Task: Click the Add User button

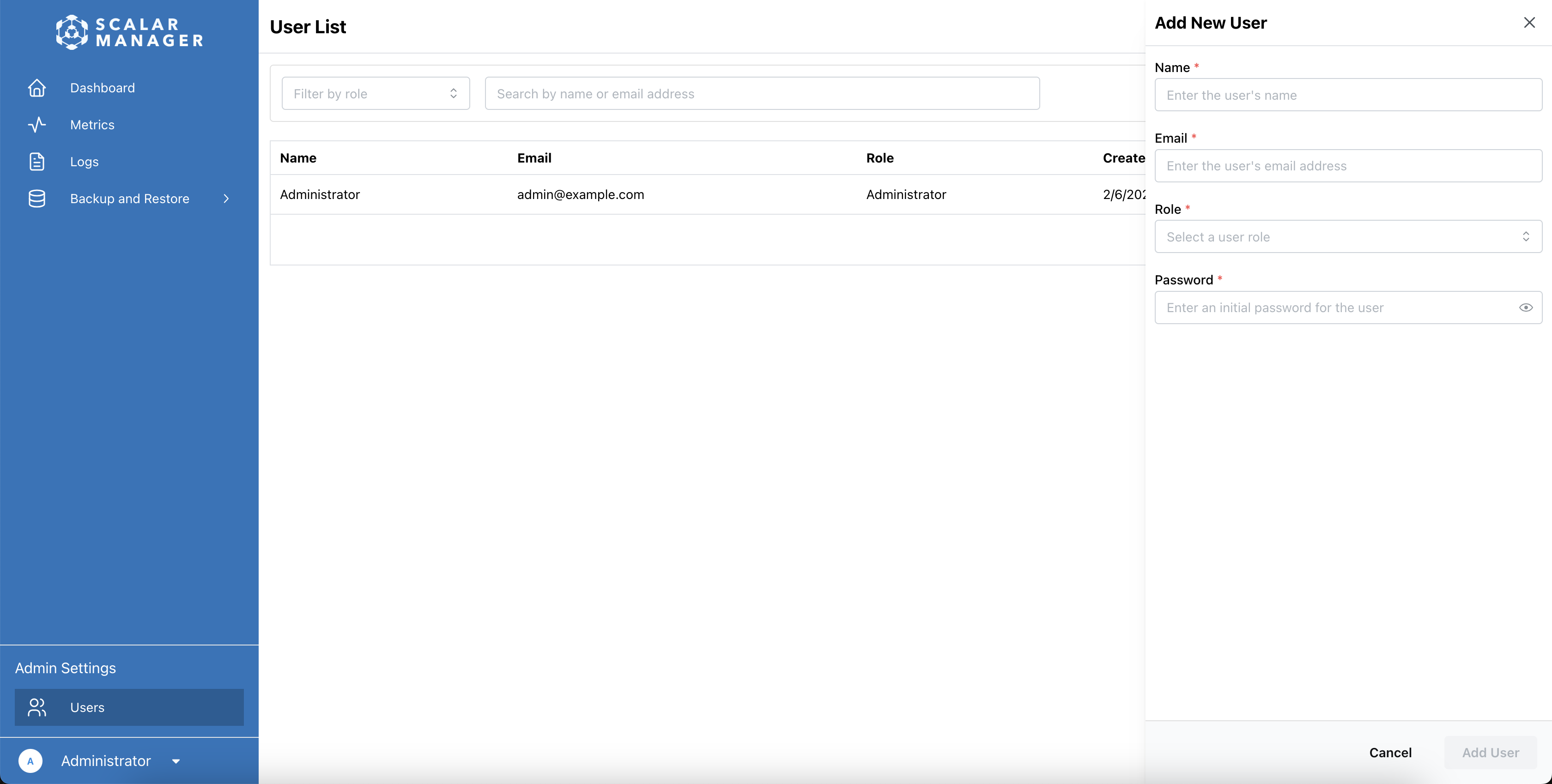Action: click(1491, 753)
